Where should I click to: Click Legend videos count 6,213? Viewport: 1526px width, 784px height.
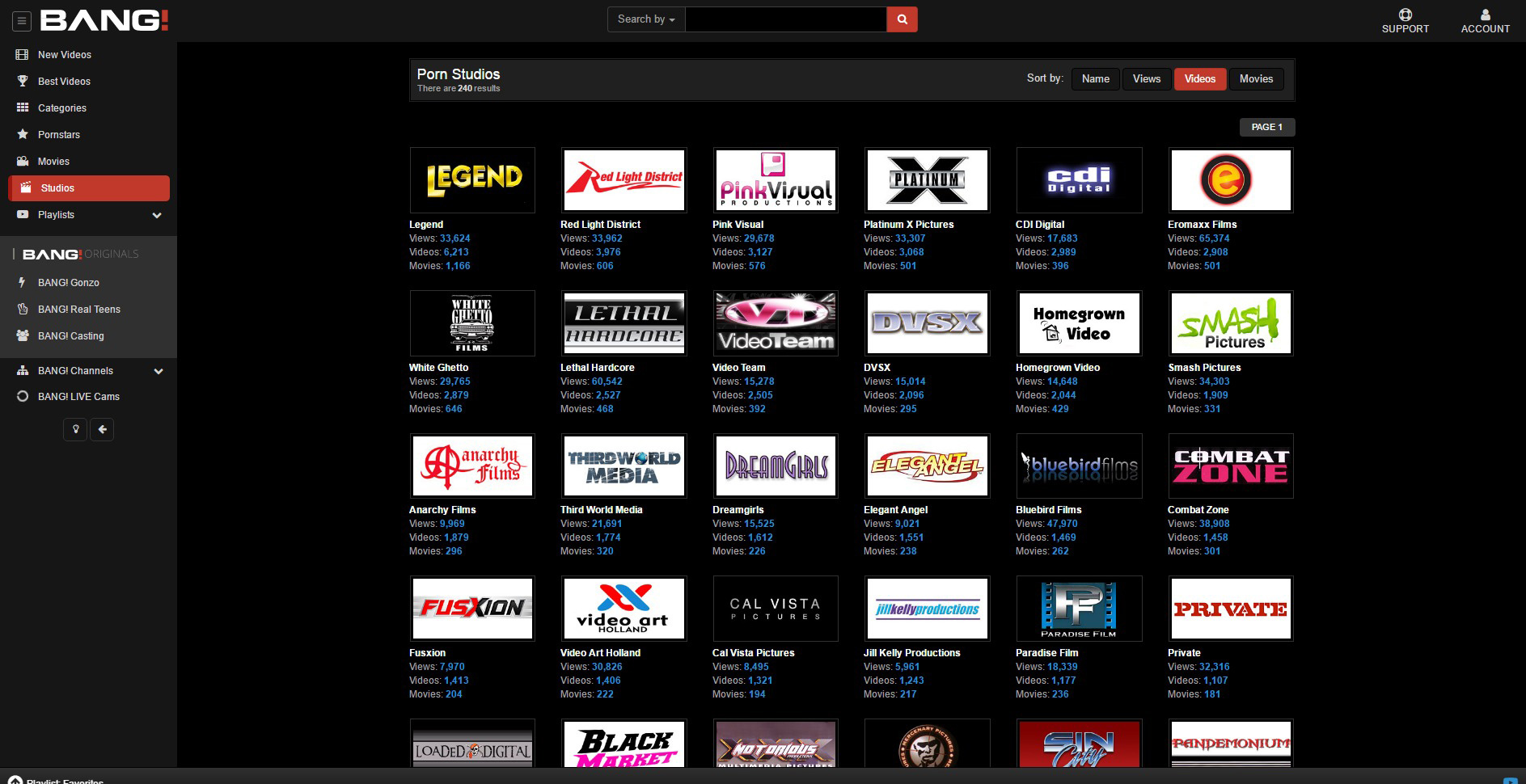(x=456, y=252)
